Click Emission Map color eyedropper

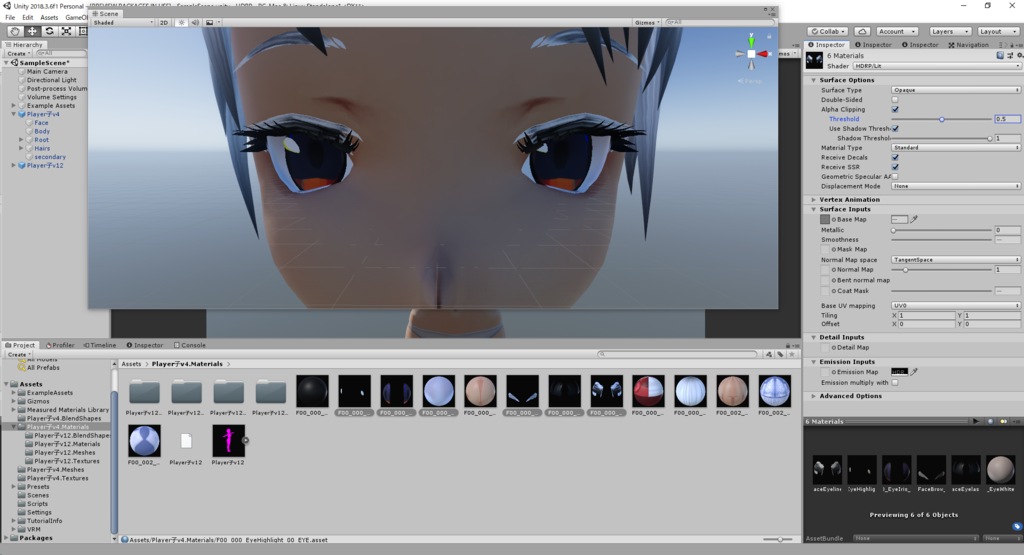[914, 372]
